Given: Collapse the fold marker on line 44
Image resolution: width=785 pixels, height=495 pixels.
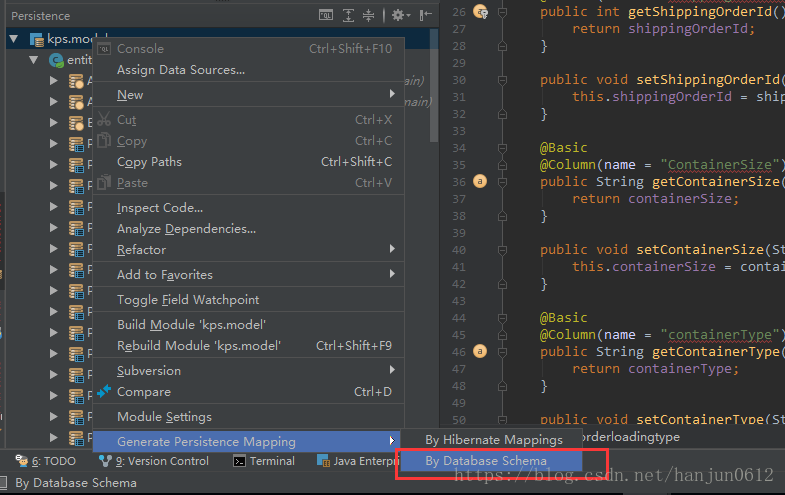Looking at the screenshot, I should (503, 318).
